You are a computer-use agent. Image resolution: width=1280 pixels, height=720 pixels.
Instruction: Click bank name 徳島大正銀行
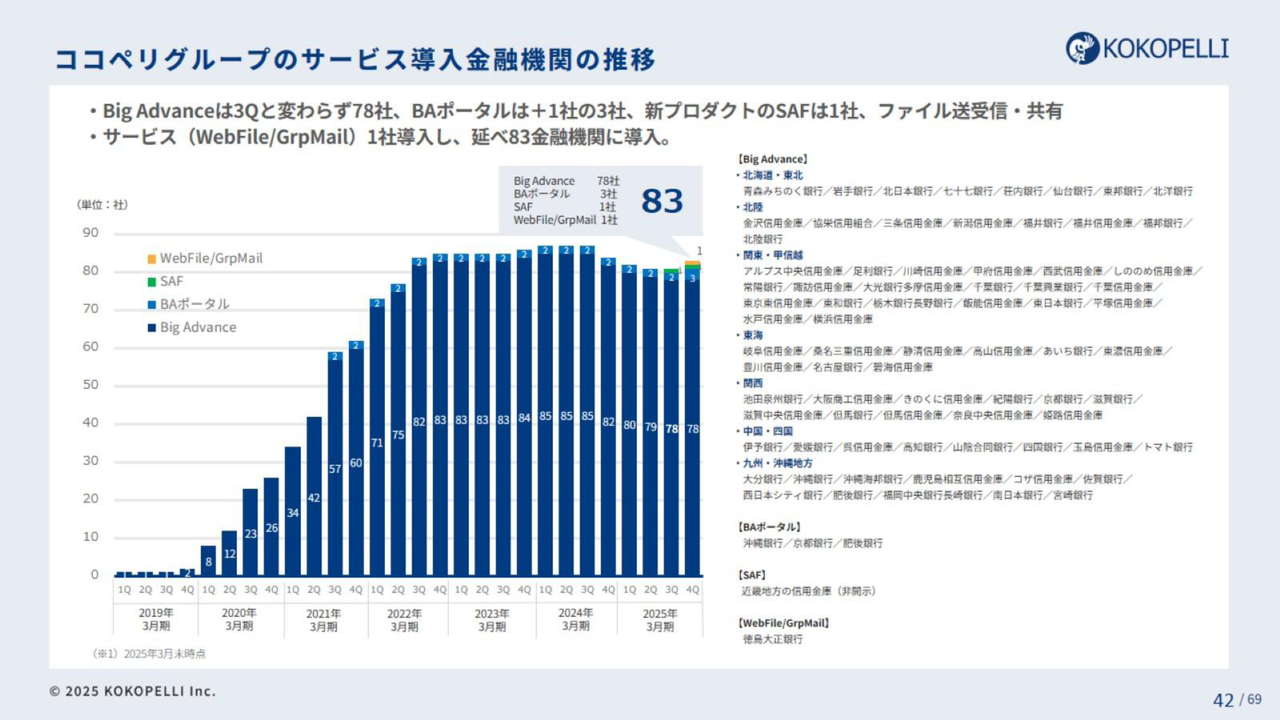pos(773,639)
